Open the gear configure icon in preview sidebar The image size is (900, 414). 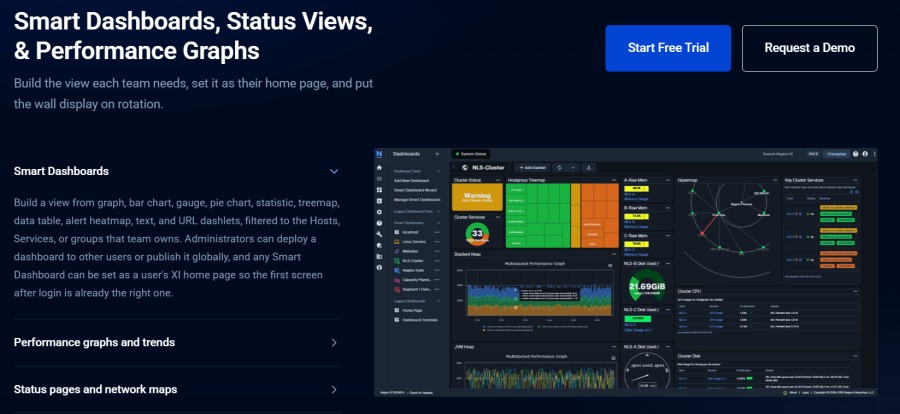point(379,212)
